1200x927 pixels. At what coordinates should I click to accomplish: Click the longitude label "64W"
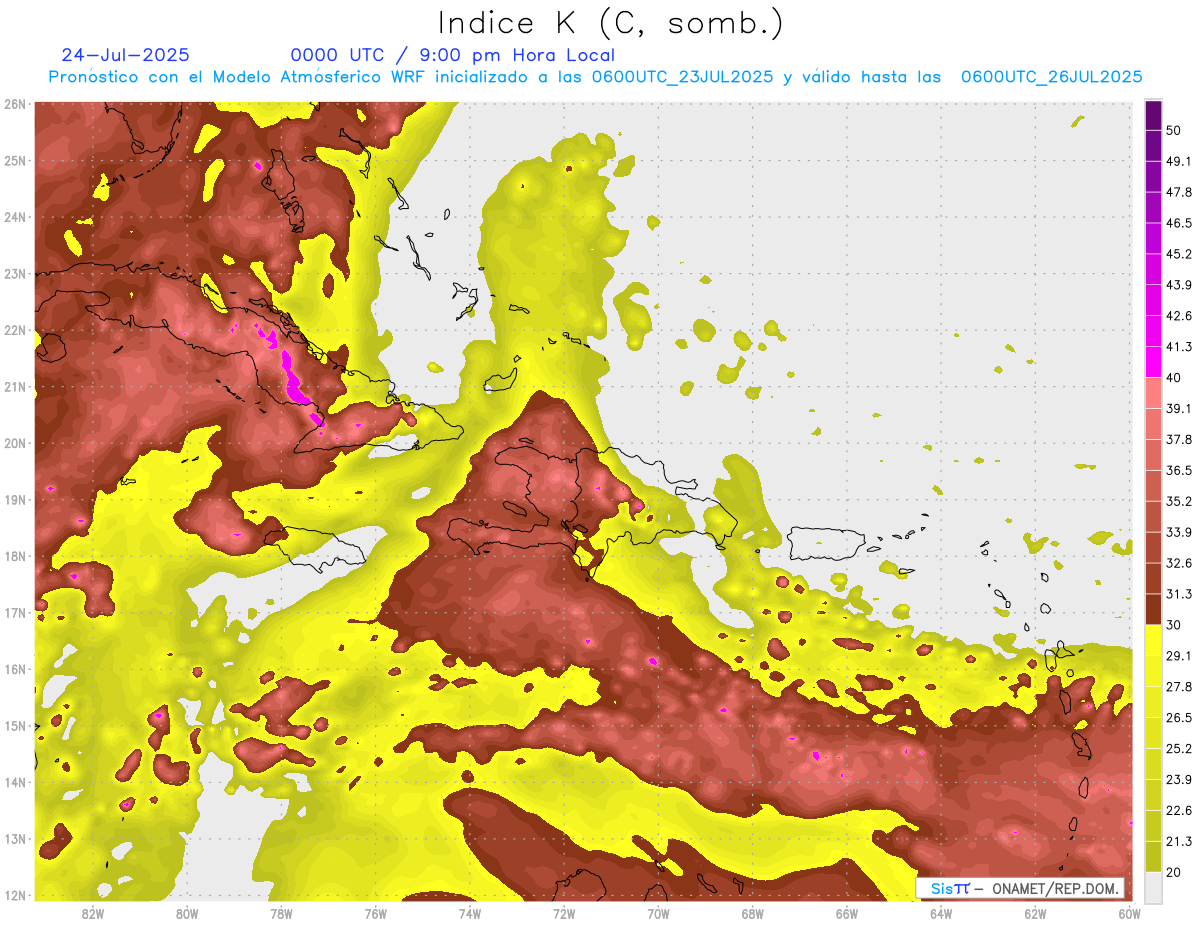(x=941, y=913)
